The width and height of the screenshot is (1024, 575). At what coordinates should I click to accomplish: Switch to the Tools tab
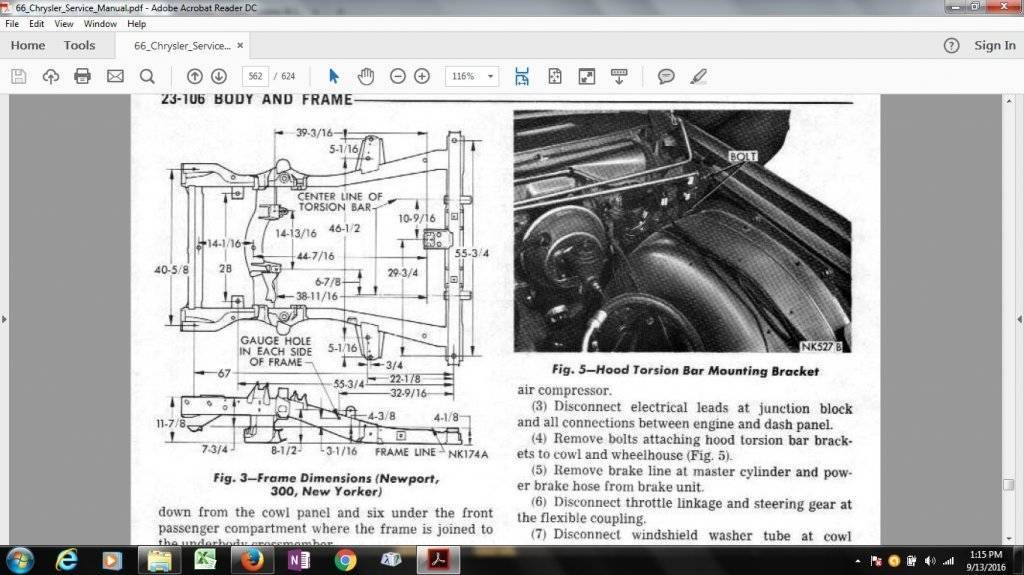click(79, 45)
